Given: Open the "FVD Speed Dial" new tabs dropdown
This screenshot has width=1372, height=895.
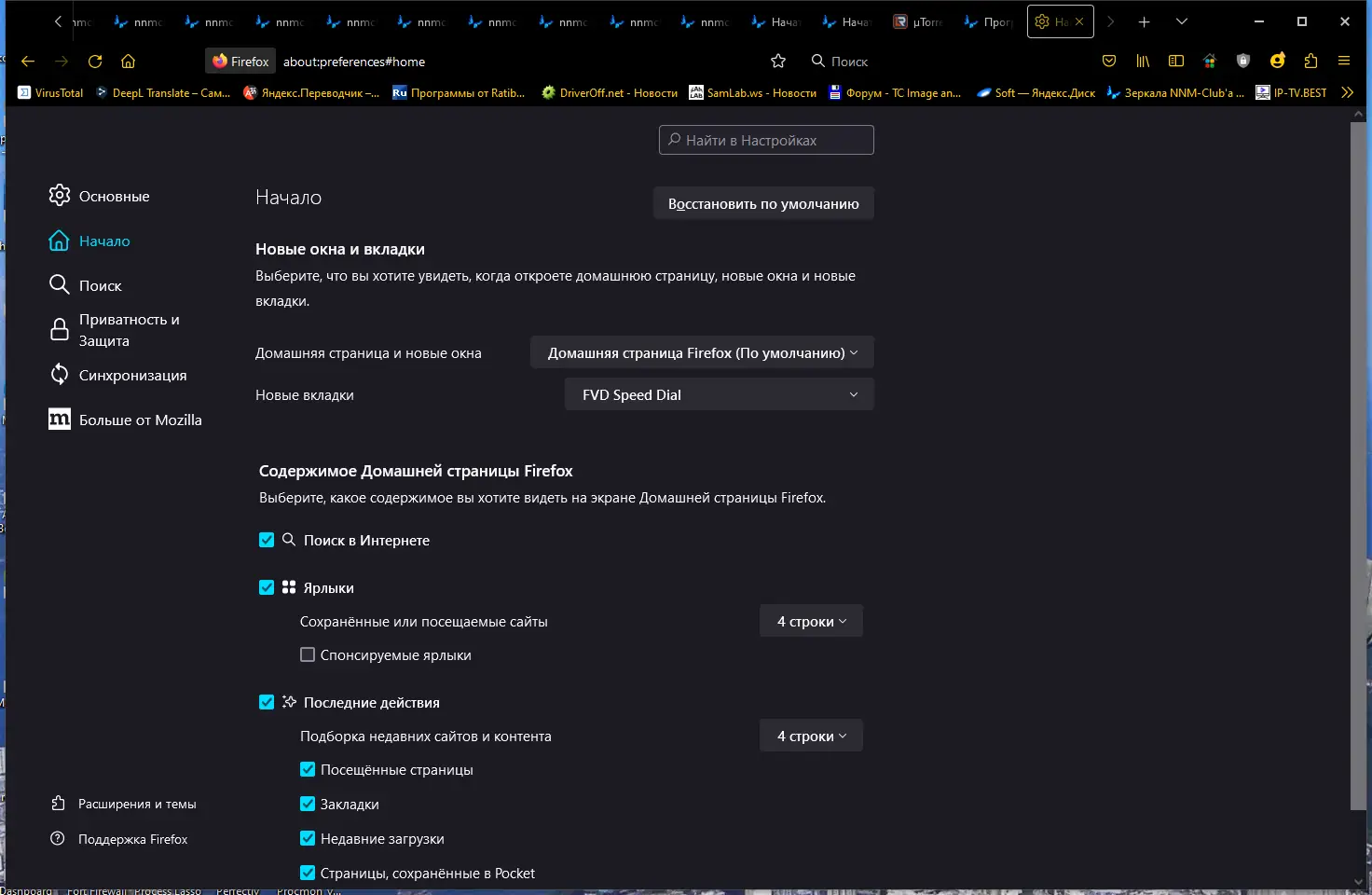Looking at the screenshot, I should [719, 394].
